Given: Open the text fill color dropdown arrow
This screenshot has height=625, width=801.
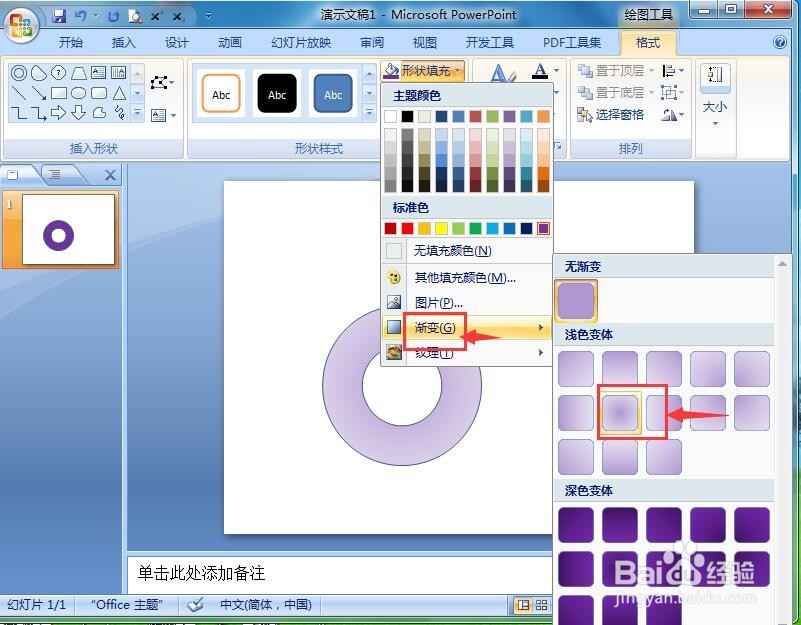Looking at the screenshot, I should click(x=556, y=70).
